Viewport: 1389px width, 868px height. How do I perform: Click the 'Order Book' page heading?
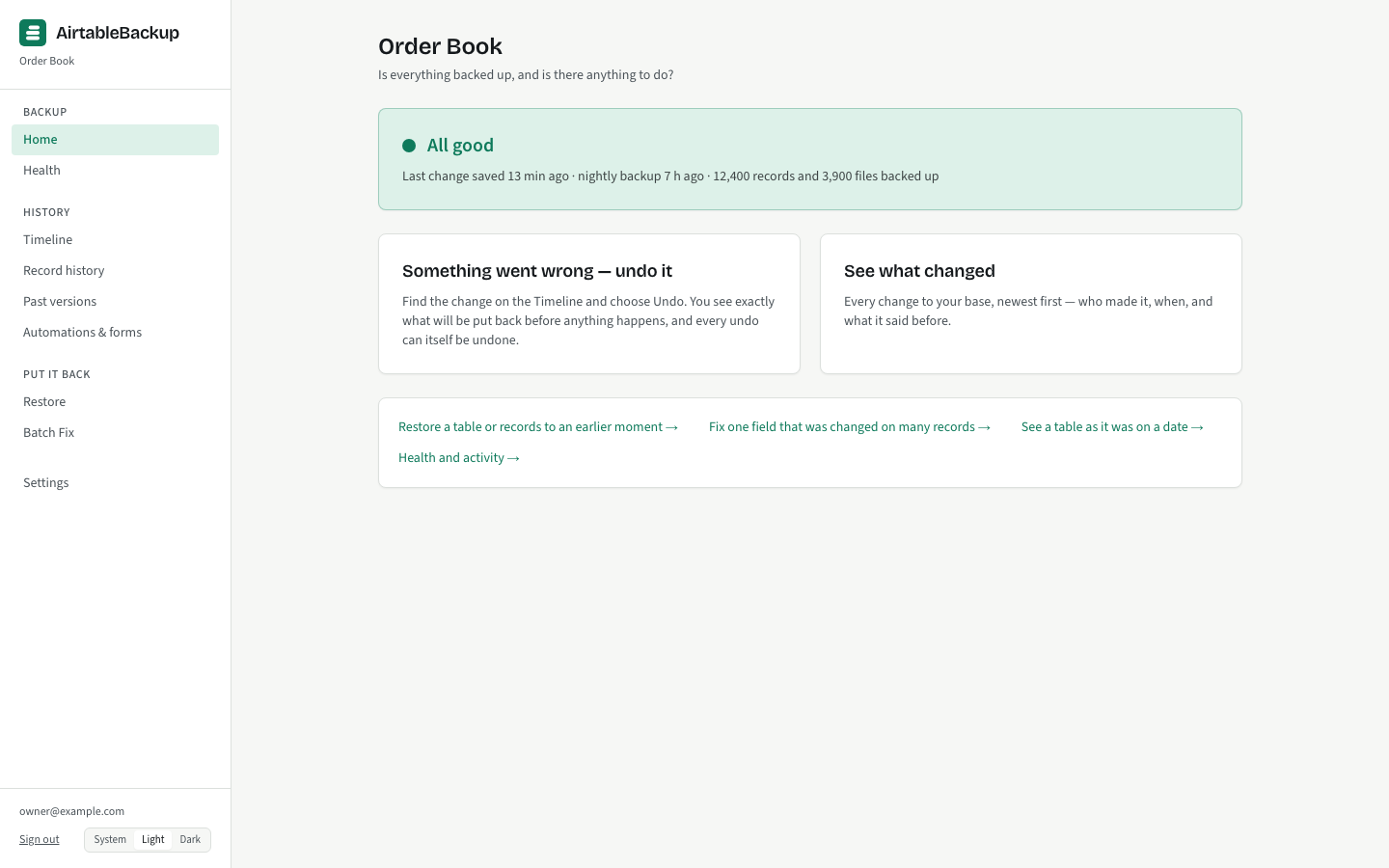440,46
